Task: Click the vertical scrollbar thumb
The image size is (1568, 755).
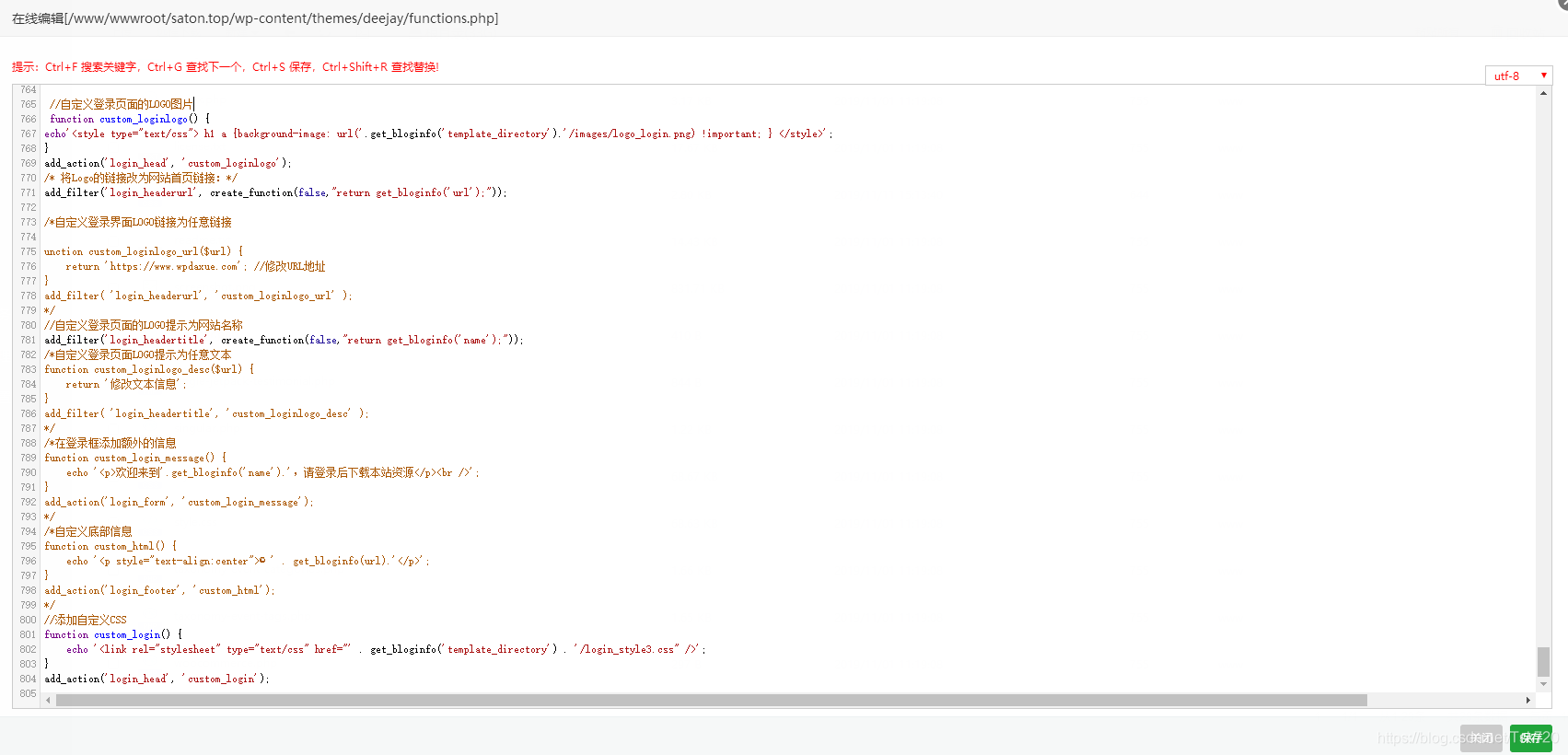Action: click(1543, 661)
